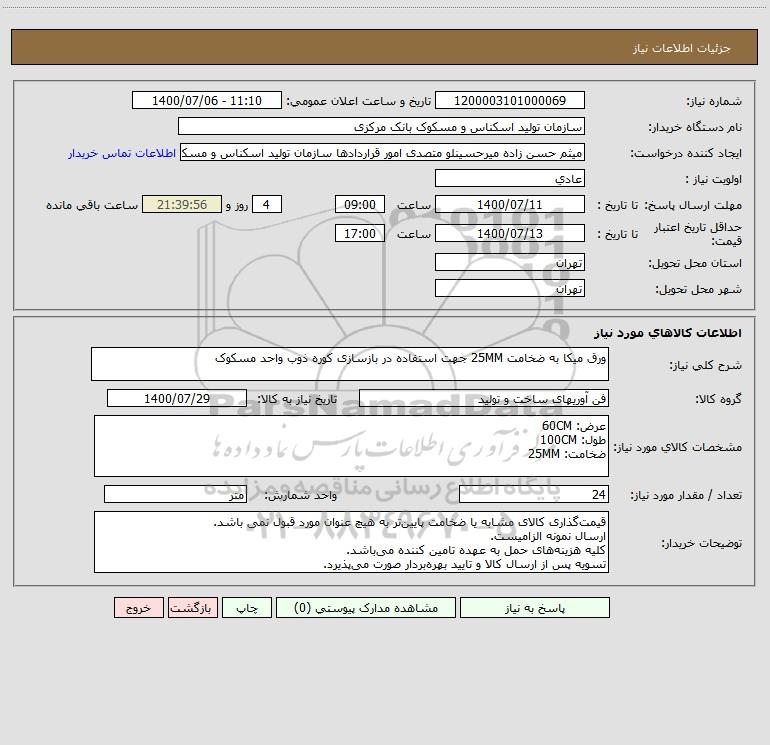
Task: Click the 'نام دستگاه خریدار:' label
Action: point(695,128)
